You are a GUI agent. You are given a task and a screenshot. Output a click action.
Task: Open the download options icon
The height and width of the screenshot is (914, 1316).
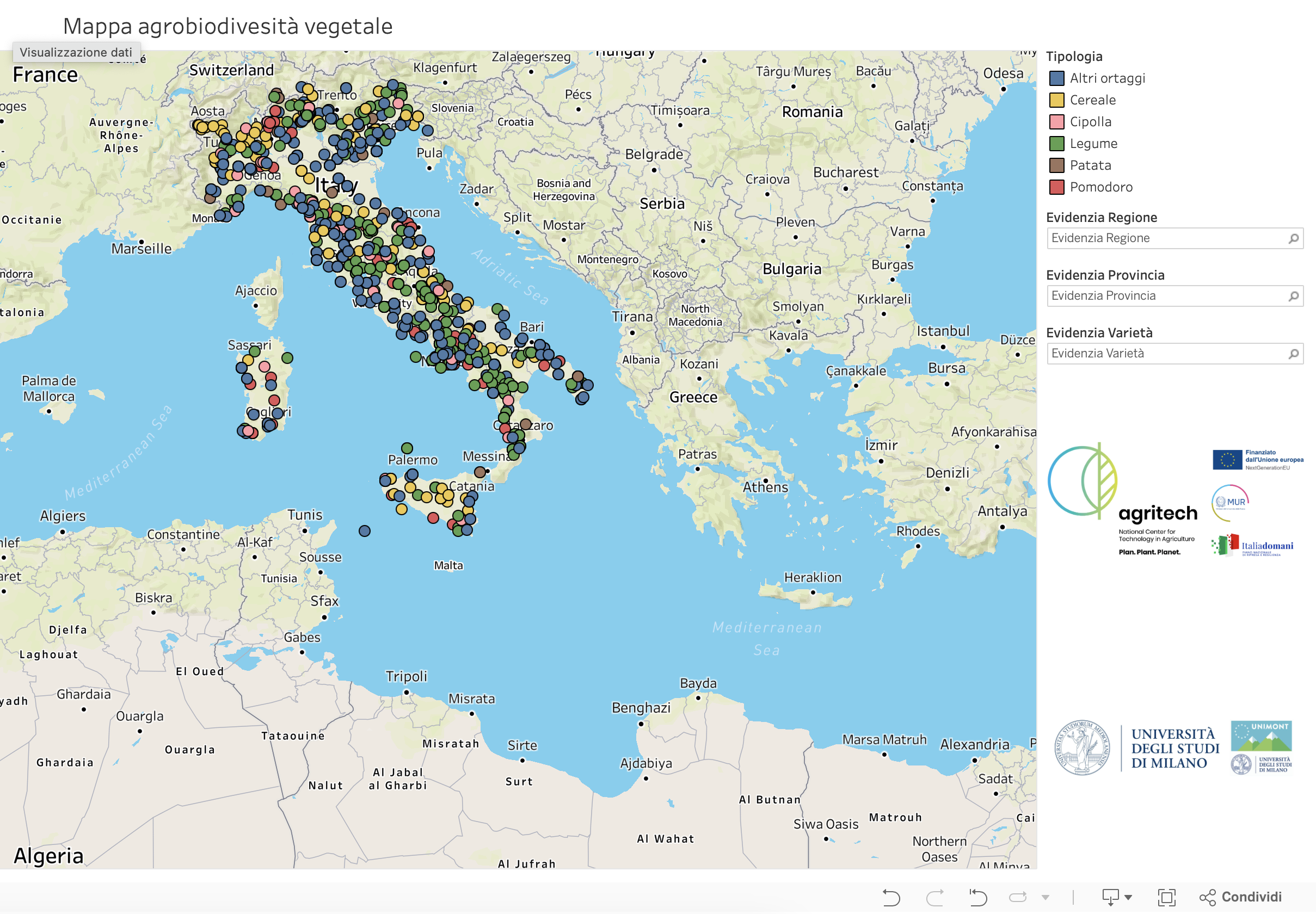click(x=1110, y=897)
